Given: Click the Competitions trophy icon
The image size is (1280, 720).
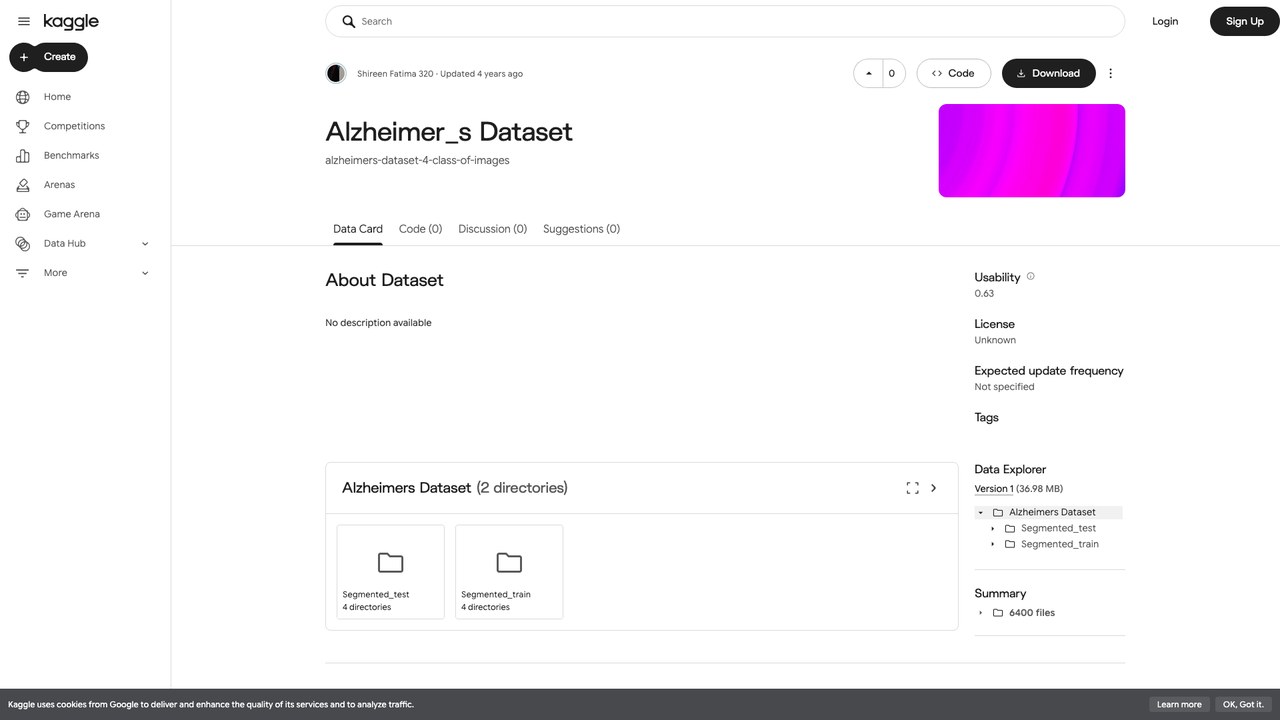Looking at the screenshot, I should pos(23,126).
